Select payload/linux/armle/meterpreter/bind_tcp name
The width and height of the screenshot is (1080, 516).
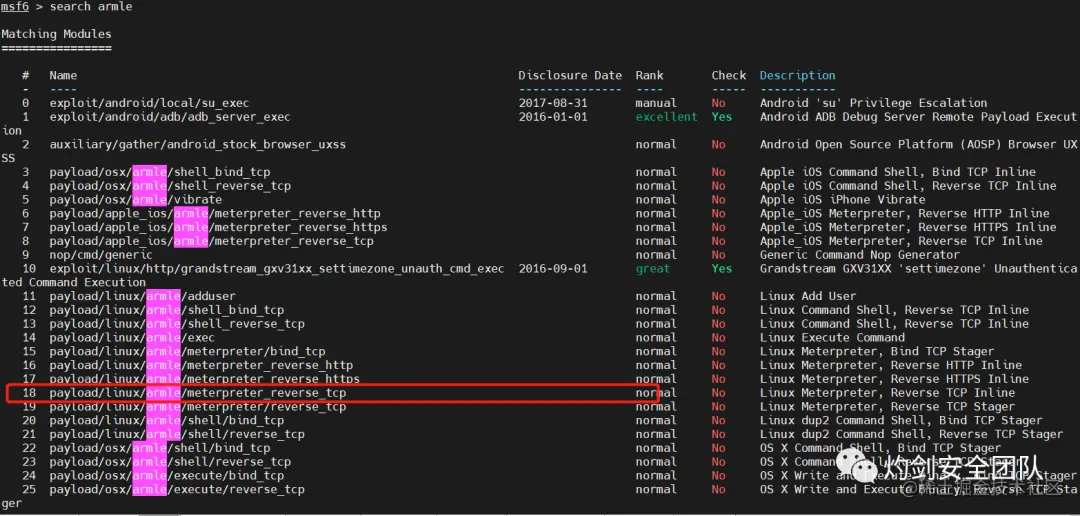(x=187, y=351)
